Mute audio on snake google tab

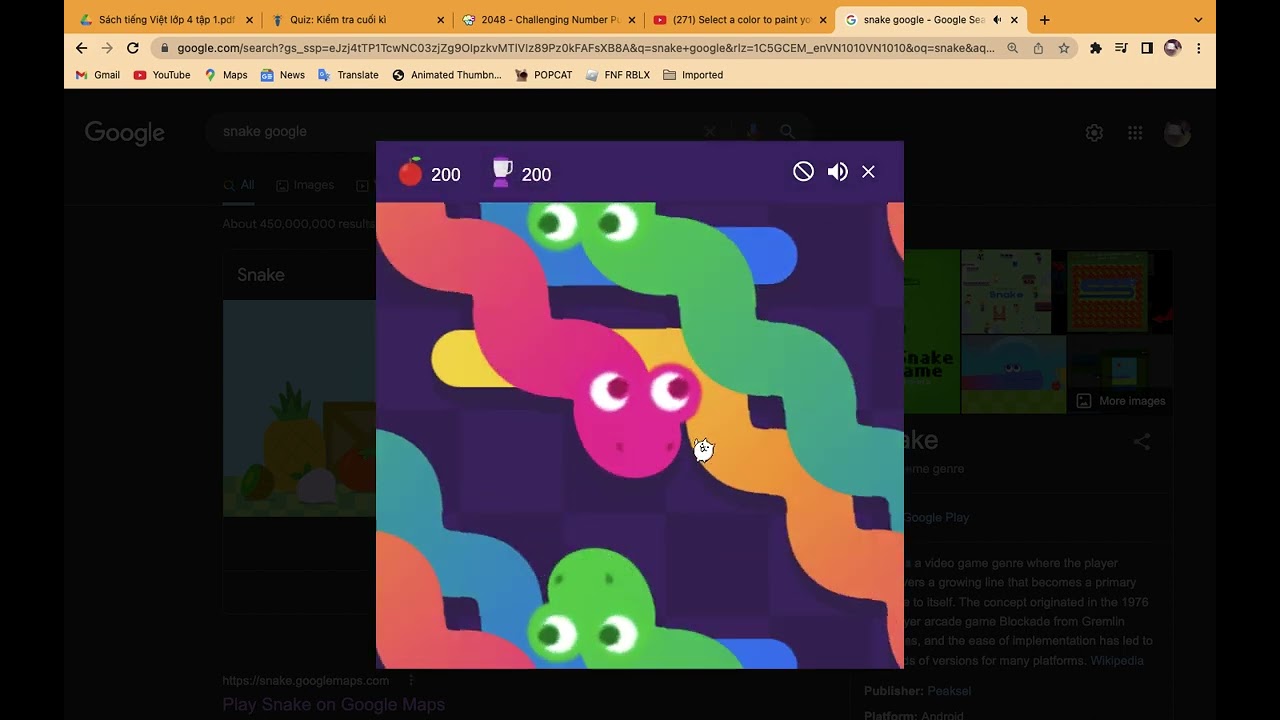[997, 20]
